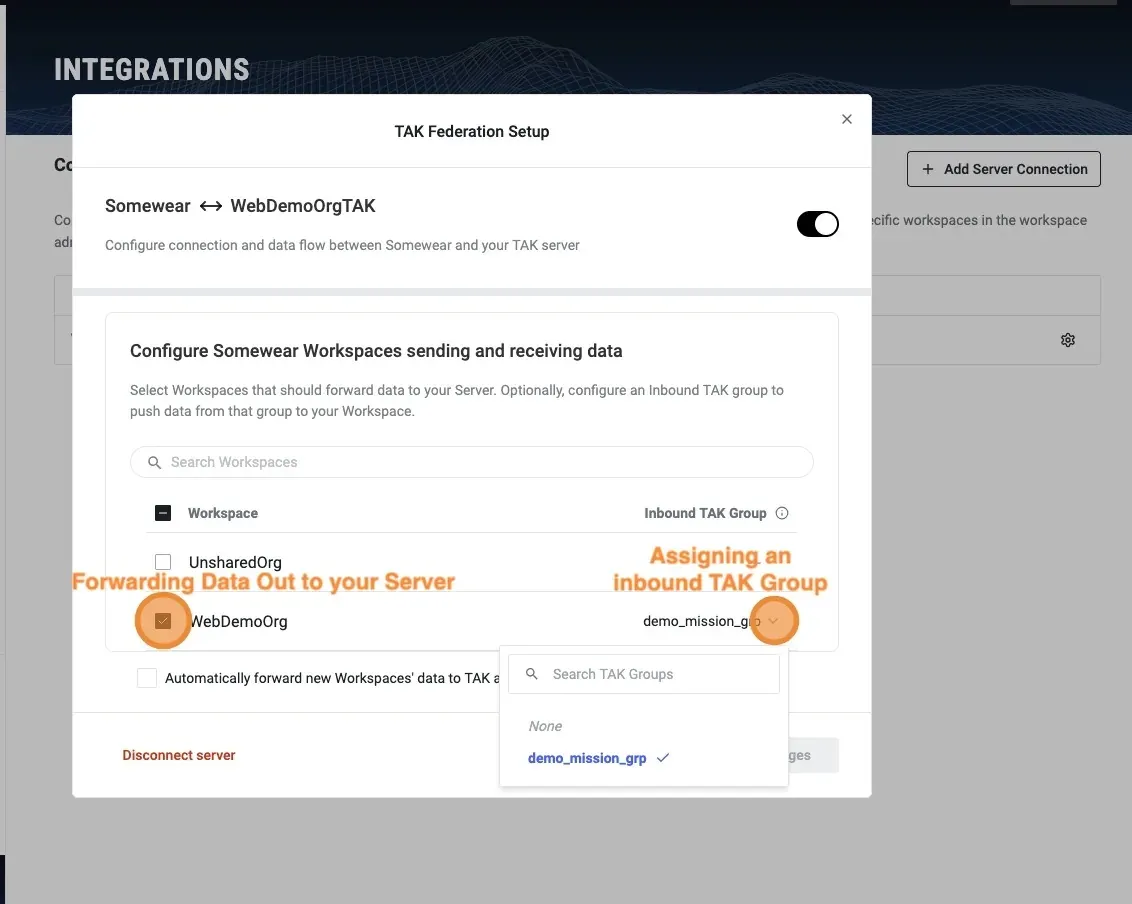Toggle the select-all Workspace header checkbox
Screen dimensions: 1132x904
[163, 513]
